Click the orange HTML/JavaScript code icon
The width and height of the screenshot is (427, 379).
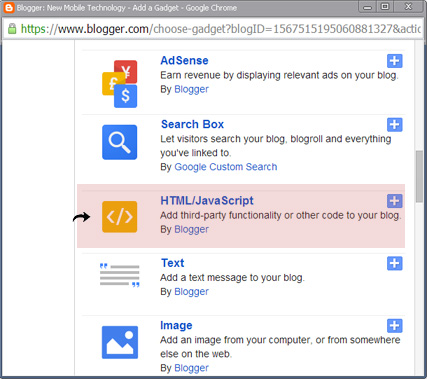pos(119,217)
